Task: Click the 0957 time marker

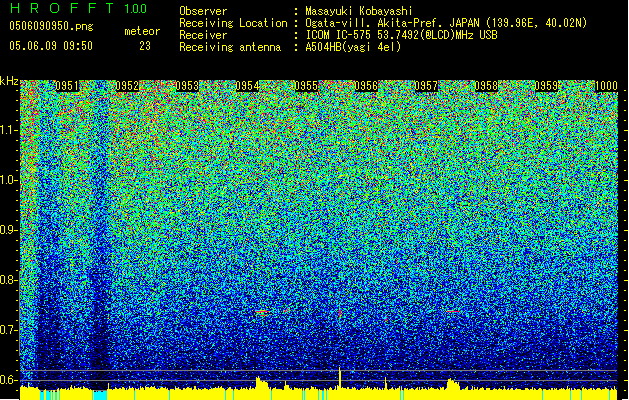Action: tap(426, 86)
